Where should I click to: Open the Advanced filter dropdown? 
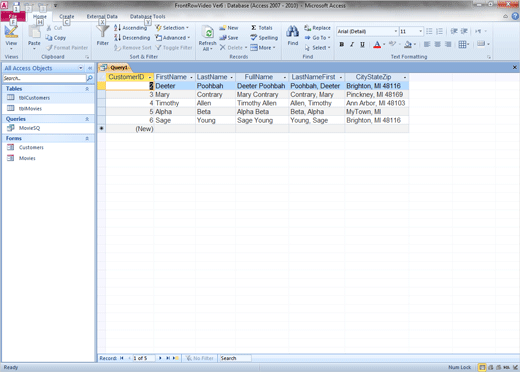pos(173,38)
